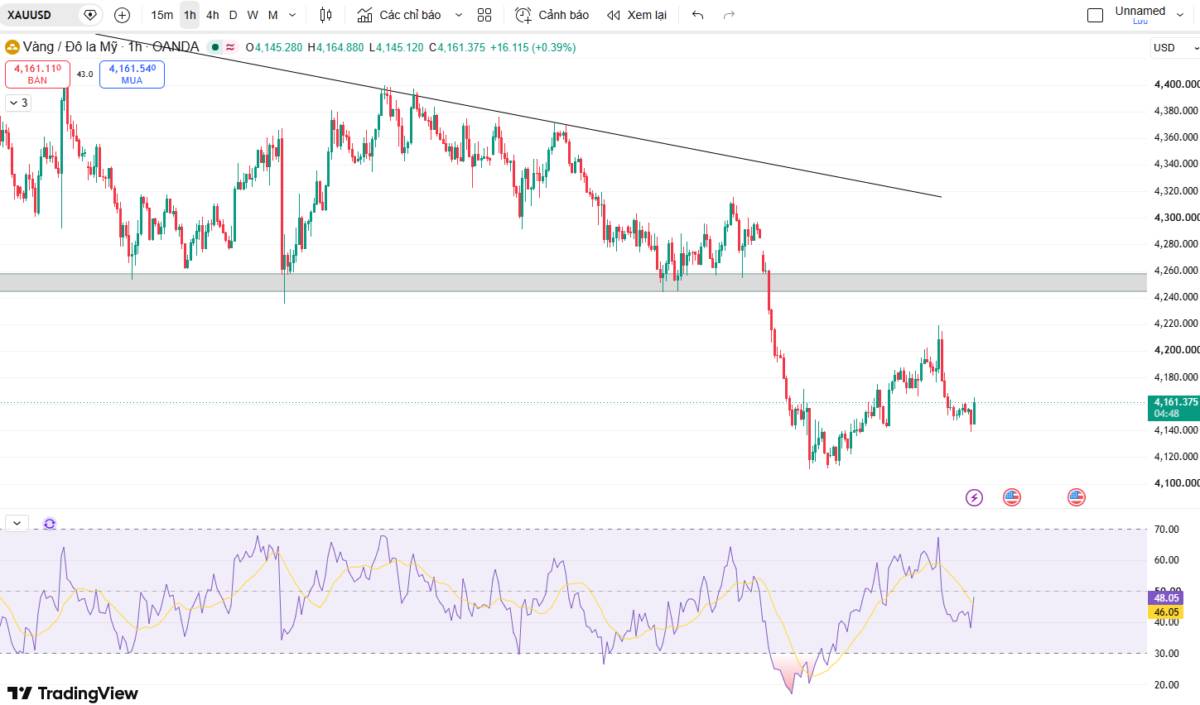Add a symbol with the plus circle icon
This screenshot has height=705, width=1200.
point(122,15)
